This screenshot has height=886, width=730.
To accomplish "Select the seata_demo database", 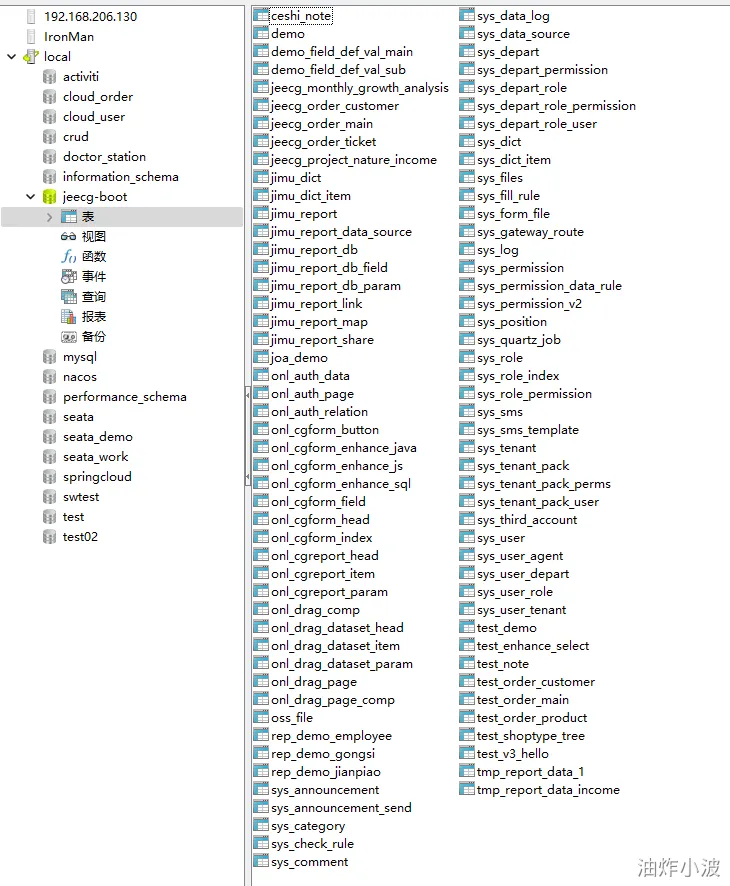I will pyautogui.click(x=98, y=437).
